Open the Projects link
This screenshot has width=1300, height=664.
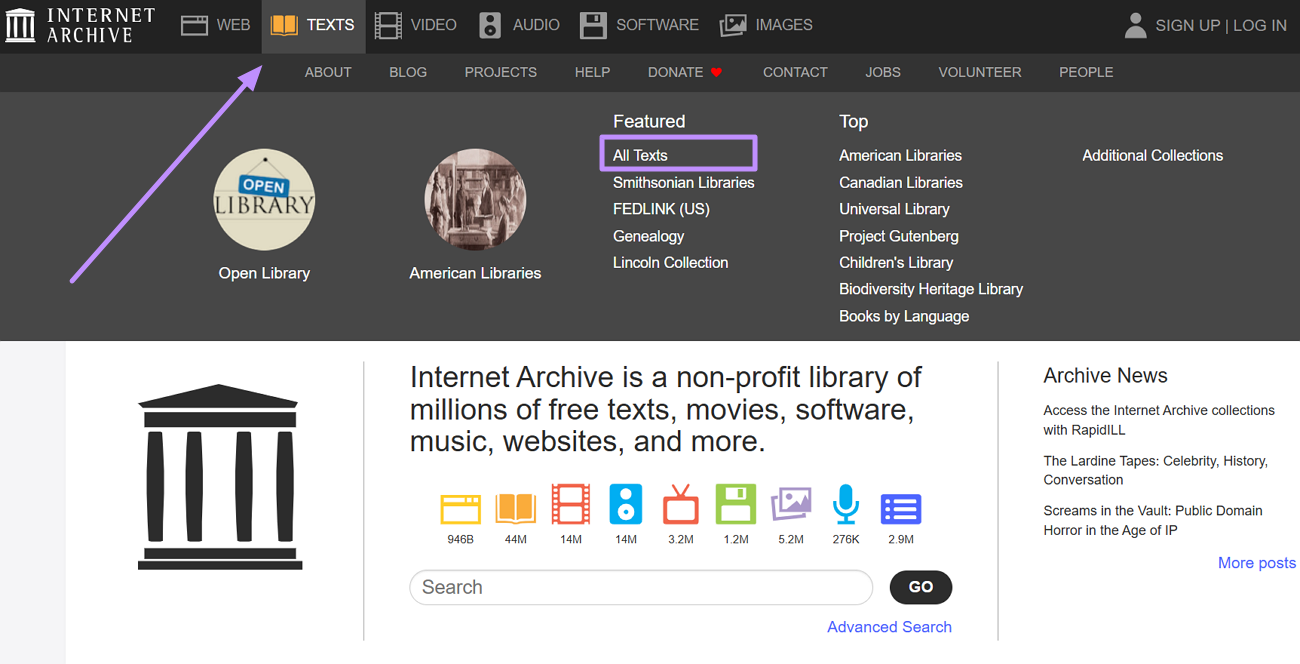(501, 72)
